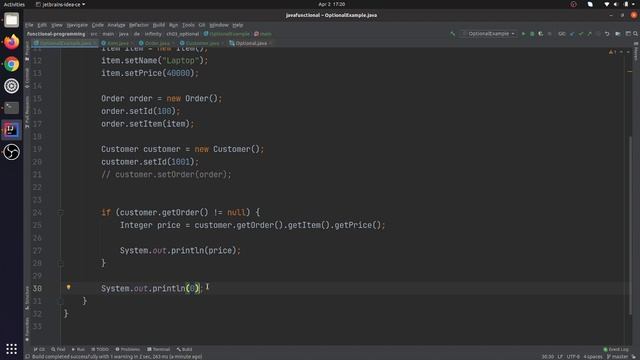Open the File menu
The width and height of the screenshot is (640, 360).
coord(29,25)
